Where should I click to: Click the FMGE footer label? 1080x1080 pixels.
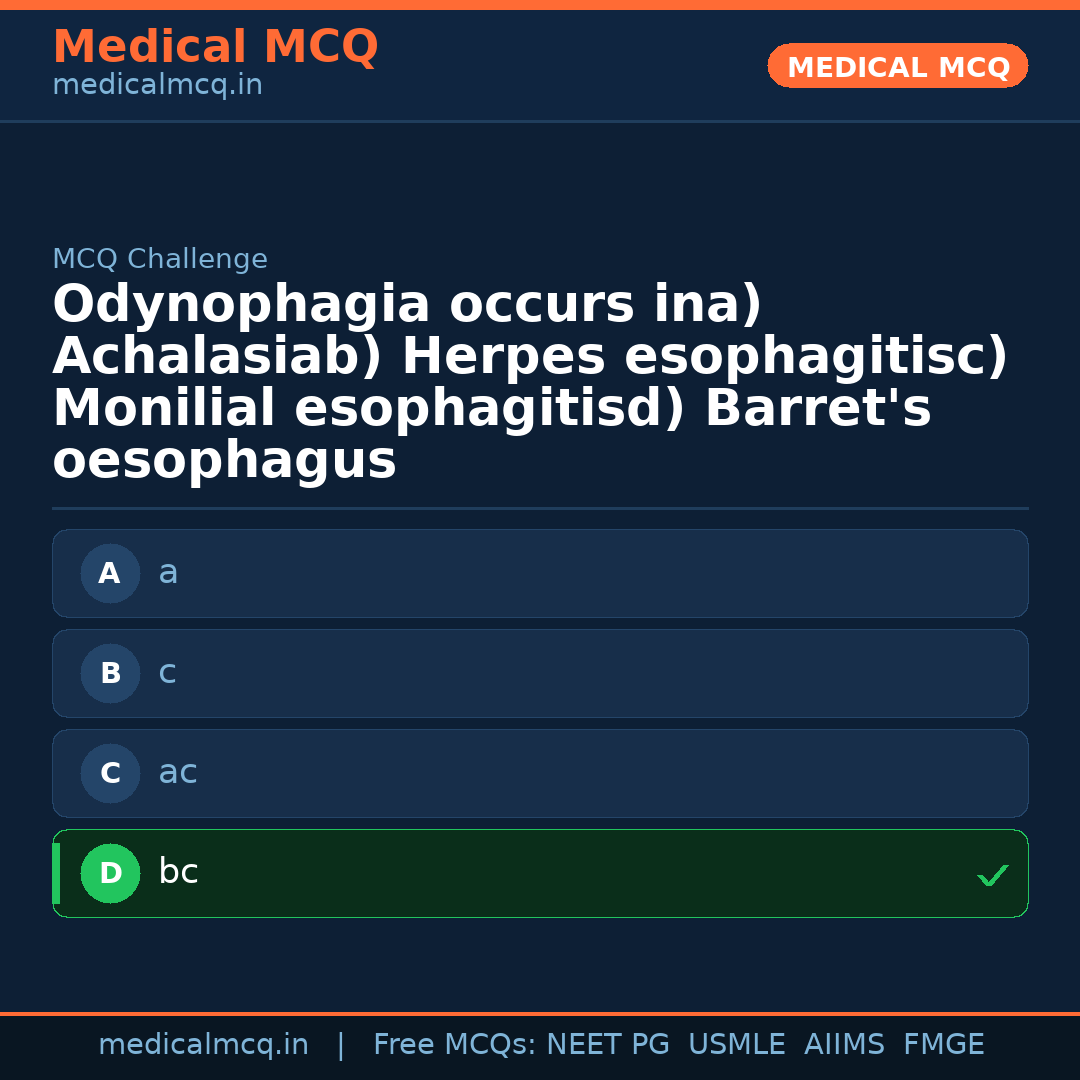(943, 1044)
